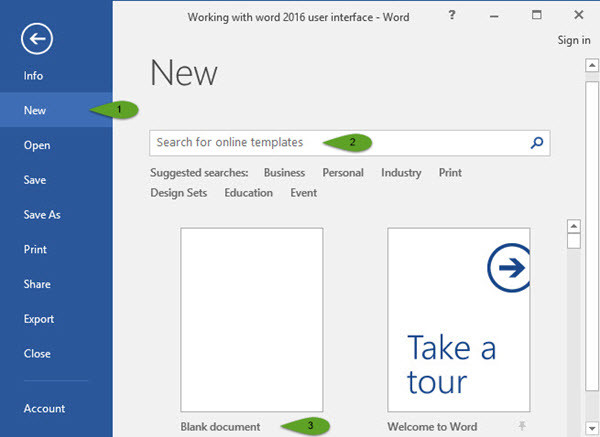Click the search magnifier icon
Image resolution: width=600 pixels, height=437 pixels.
pyautogui.click(x=537, y=143)
